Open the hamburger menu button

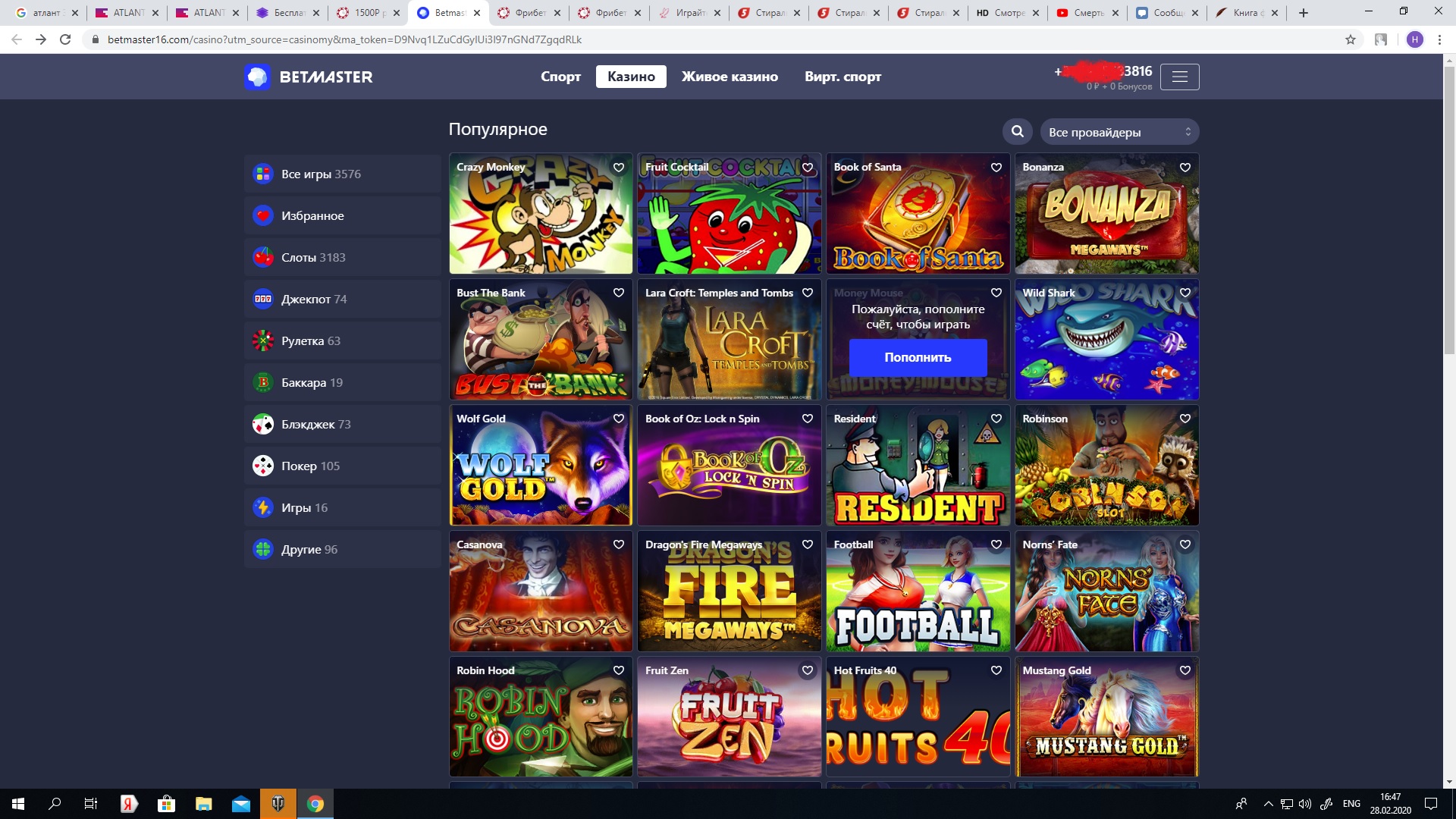[x=1179, y=77]
